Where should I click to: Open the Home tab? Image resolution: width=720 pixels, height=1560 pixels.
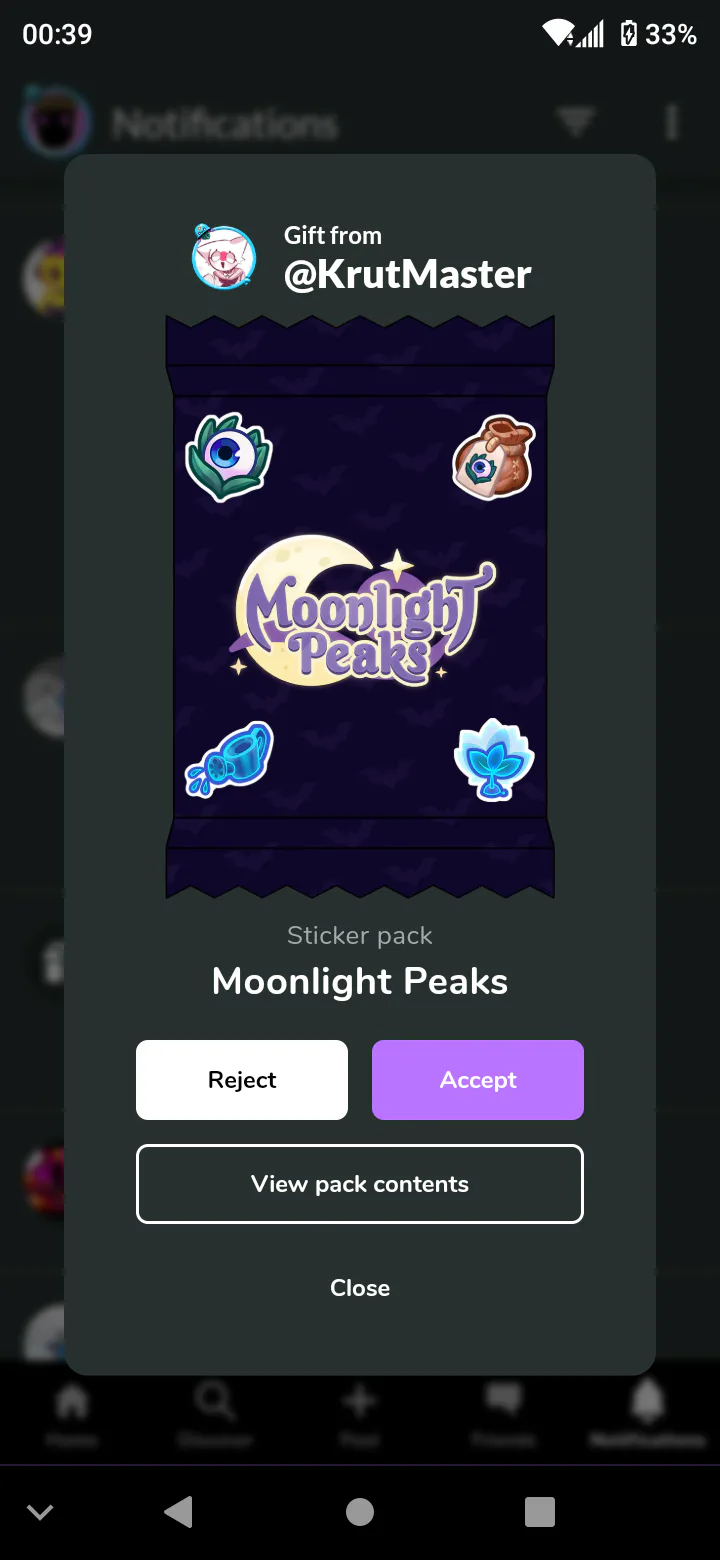click(x=71, y=1415)
